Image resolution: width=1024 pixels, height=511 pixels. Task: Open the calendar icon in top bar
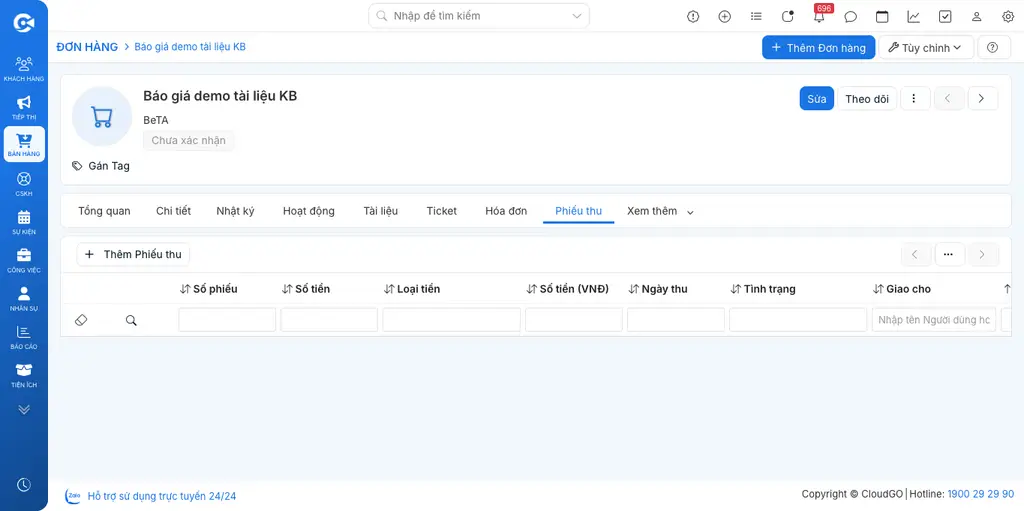882,16
